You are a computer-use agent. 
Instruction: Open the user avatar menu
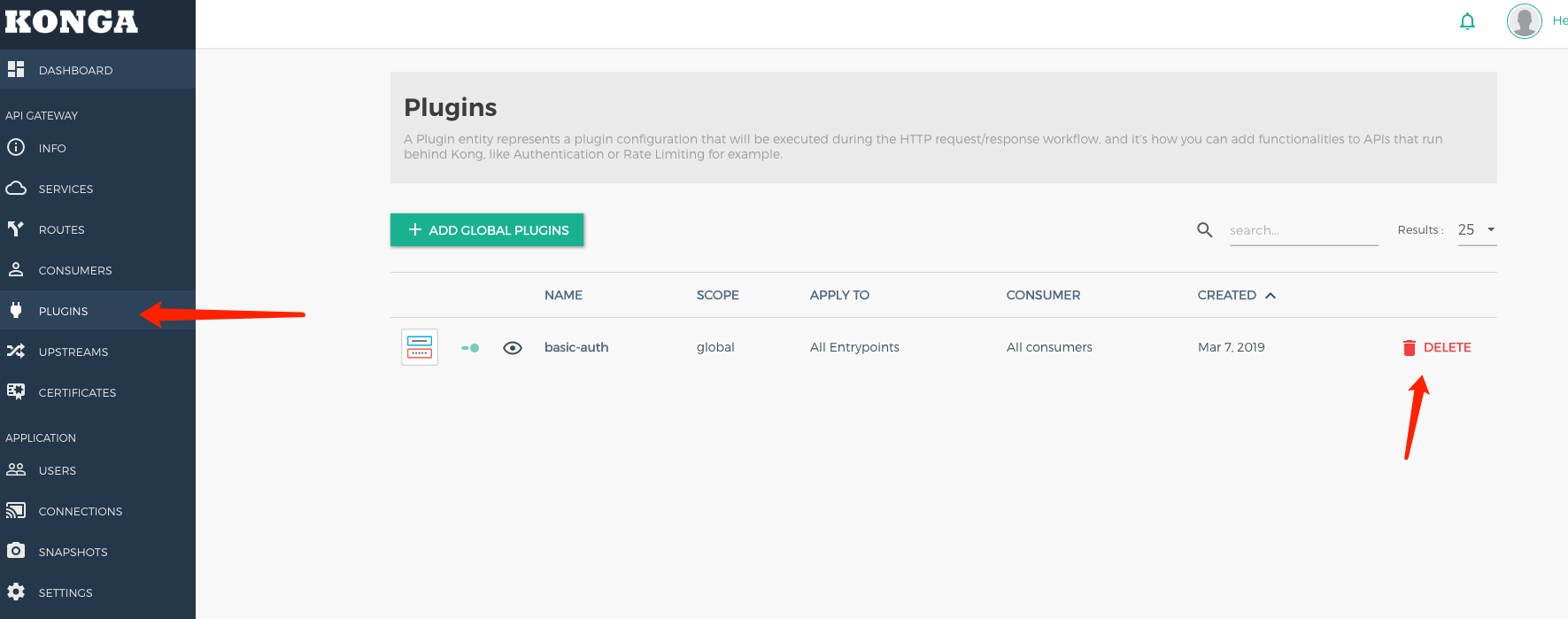click(1525, 21)
